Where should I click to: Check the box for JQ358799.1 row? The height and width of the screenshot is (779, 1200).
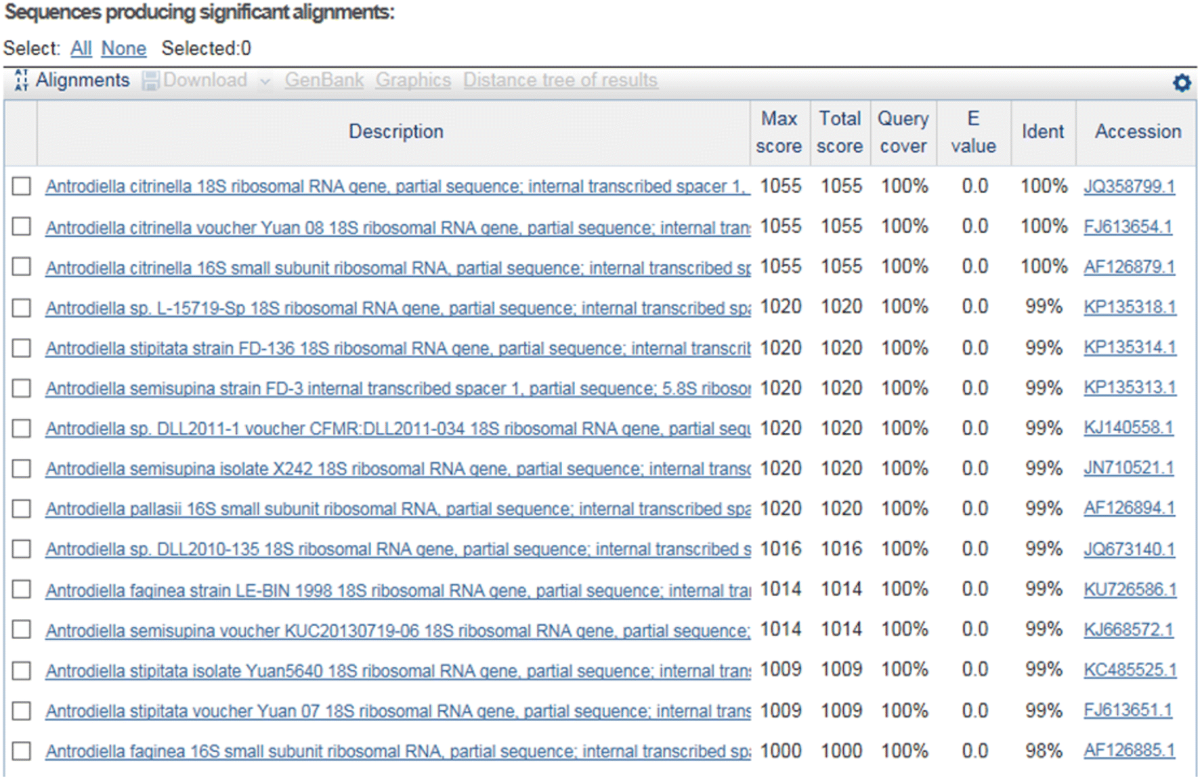tap(21, 186)
